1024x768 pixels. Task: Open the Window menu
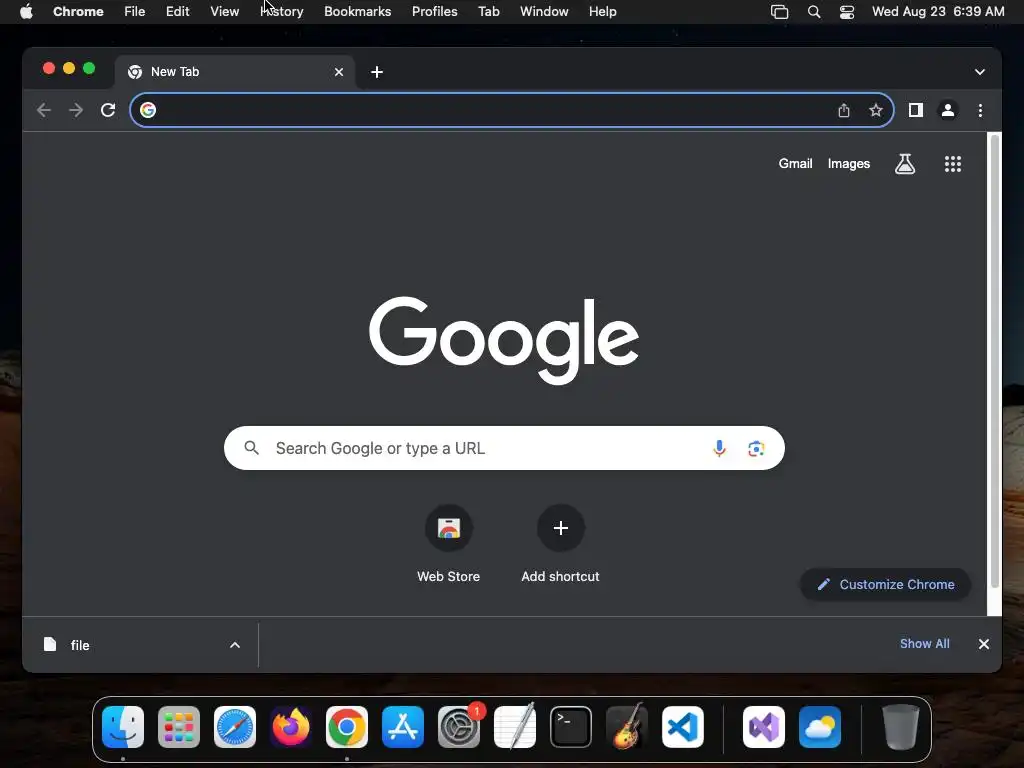tap(544, 12)
